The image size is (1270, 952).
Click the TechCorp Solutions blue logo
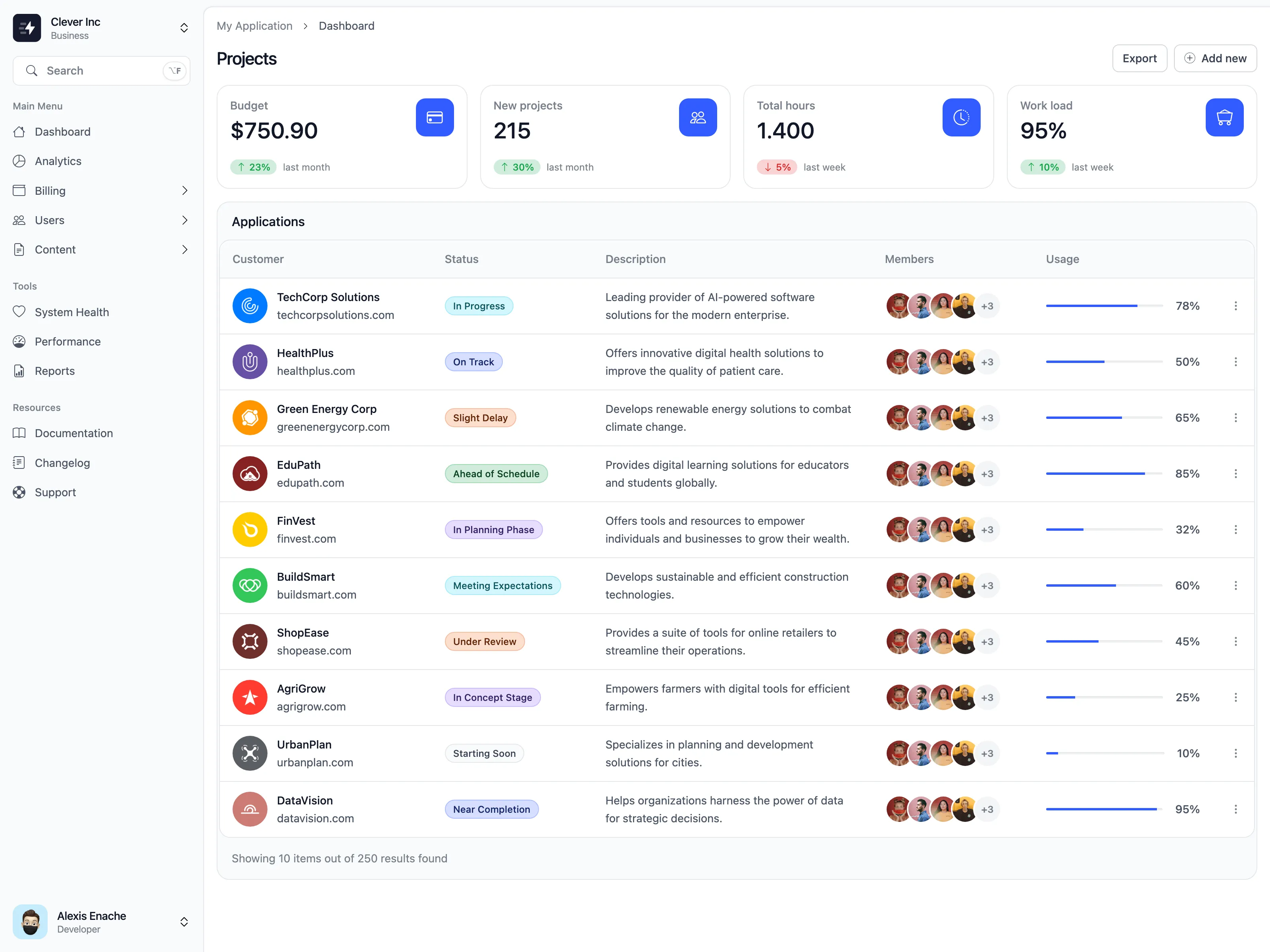(250, 306)
